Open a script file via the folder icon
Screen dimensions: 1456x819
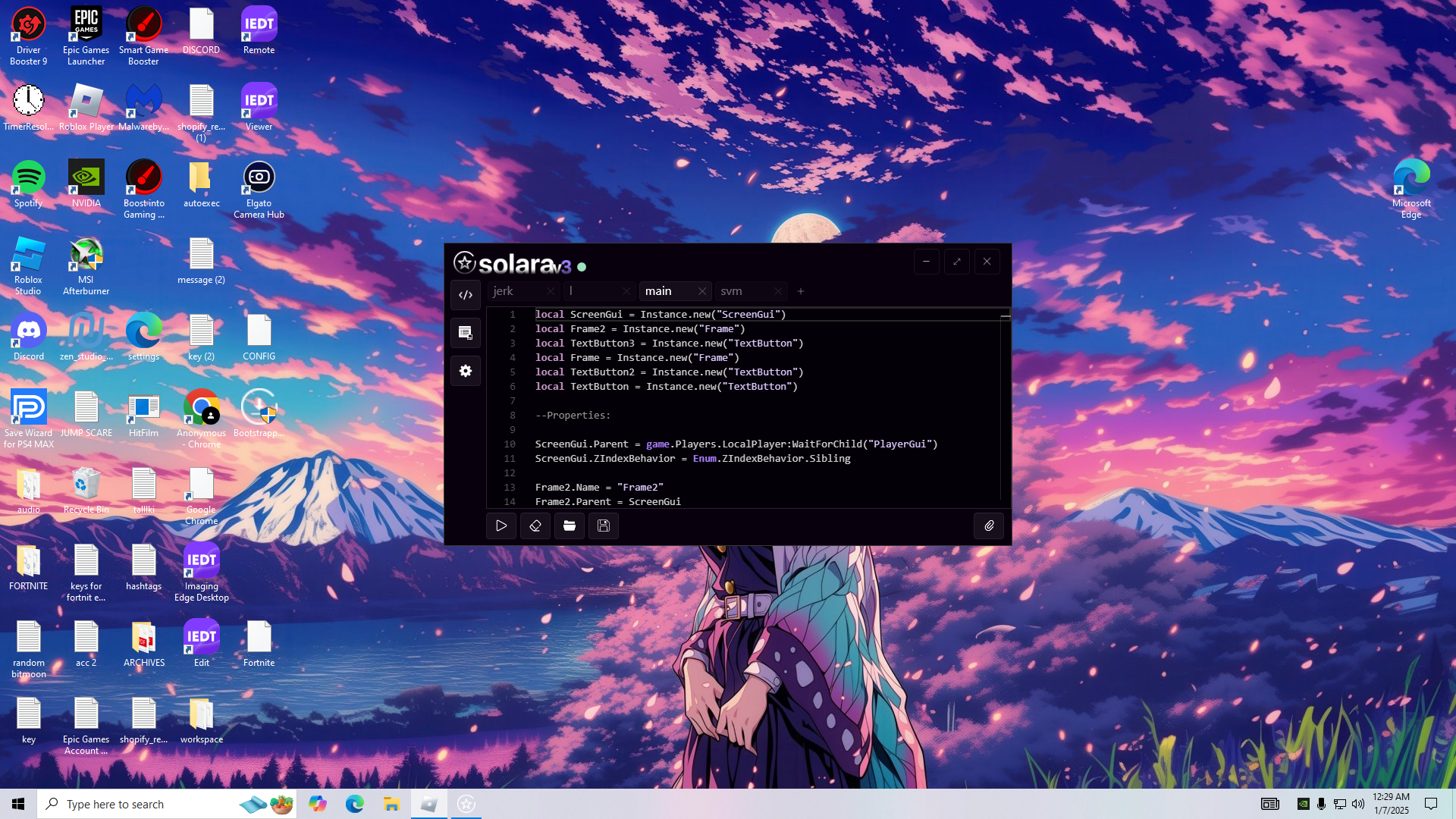pyautogui.click(x=570, y=526)
